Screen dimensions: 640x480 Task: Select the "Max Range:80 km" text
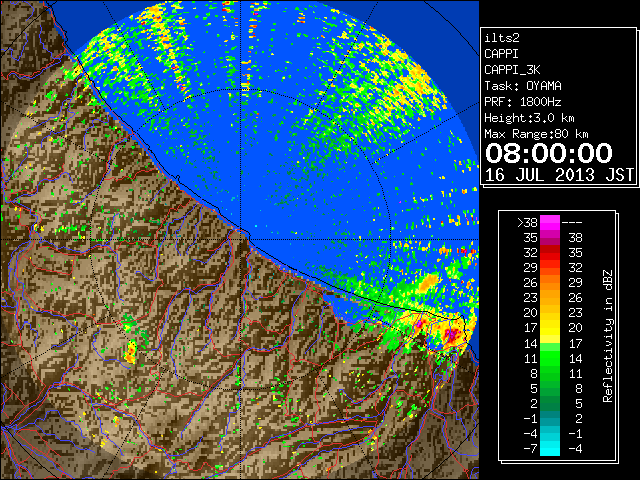coord(536,134)
